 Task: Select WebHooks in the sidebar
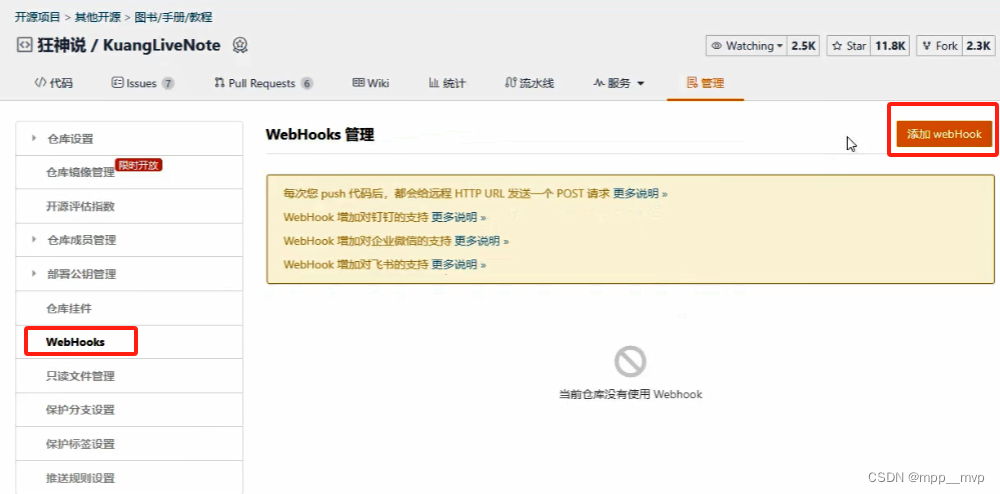pyautogui.click(x=129, y=342)
